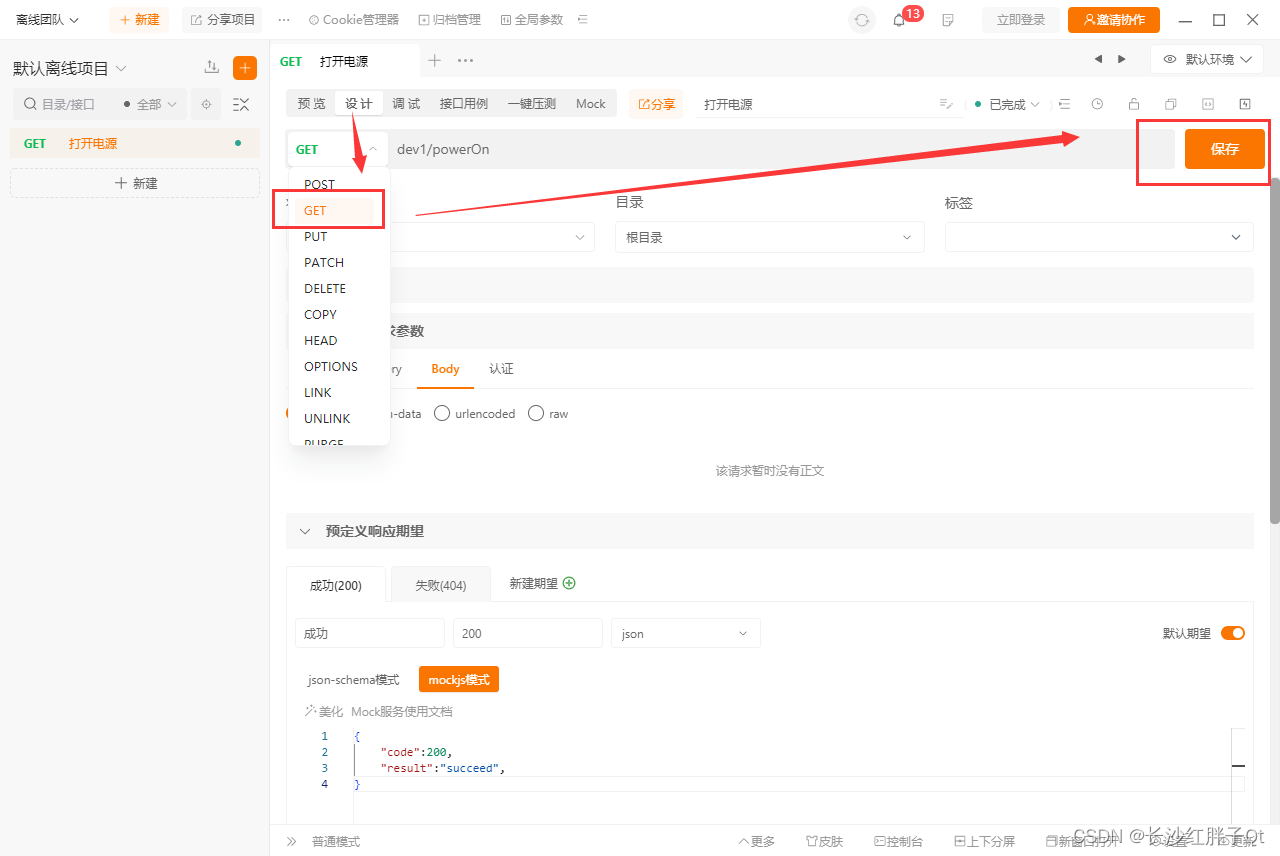
Task: Click the duplicate copy icon in API toolbar
Action: (x=1171, y=104)
